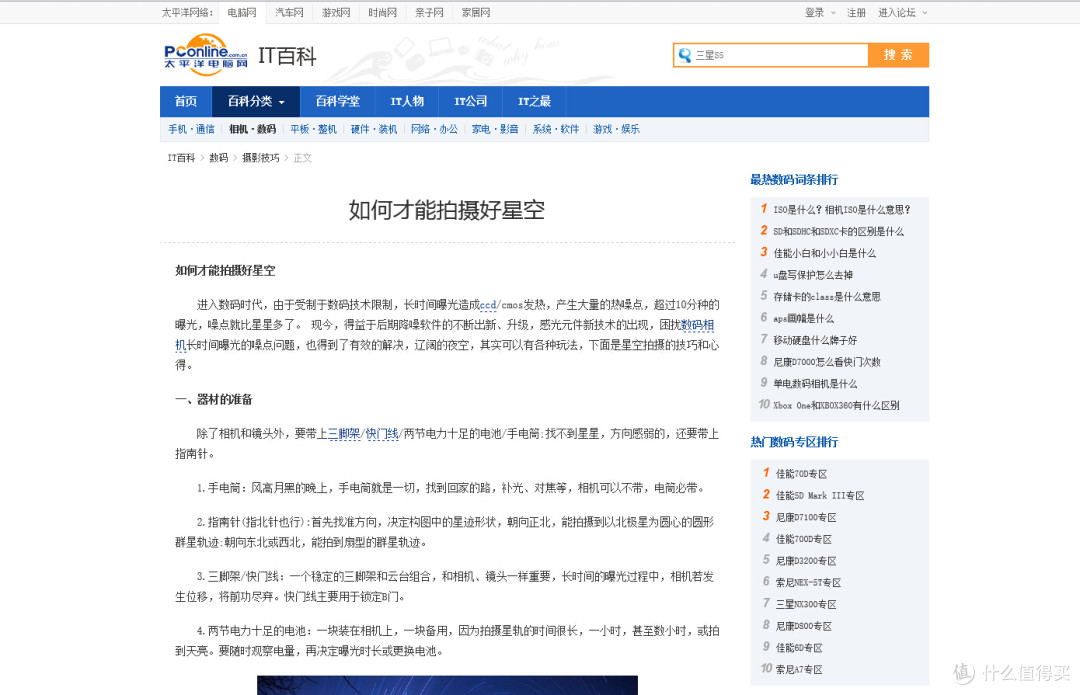Click the orange 搜索 button

898,55
